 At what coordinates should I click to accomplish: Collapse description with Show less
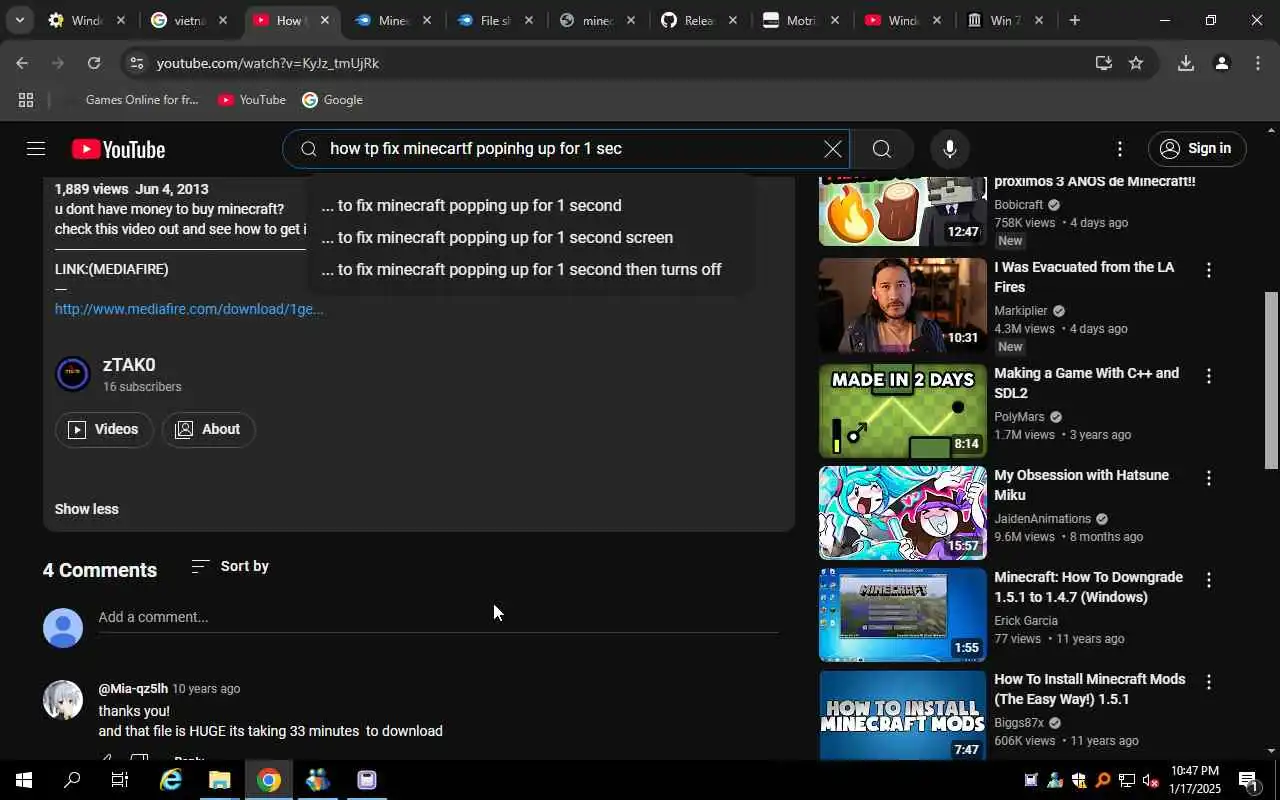(x=86, y=509)
